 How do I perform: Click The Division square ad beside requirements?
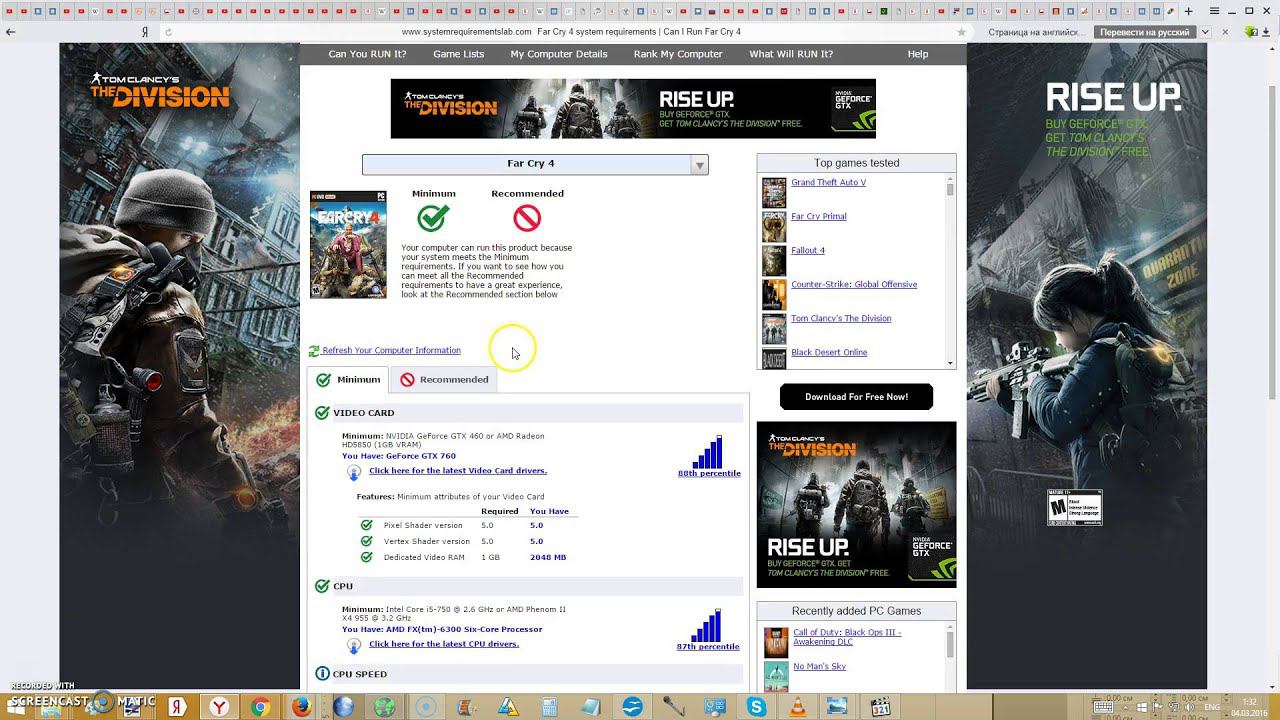[856, 505]
